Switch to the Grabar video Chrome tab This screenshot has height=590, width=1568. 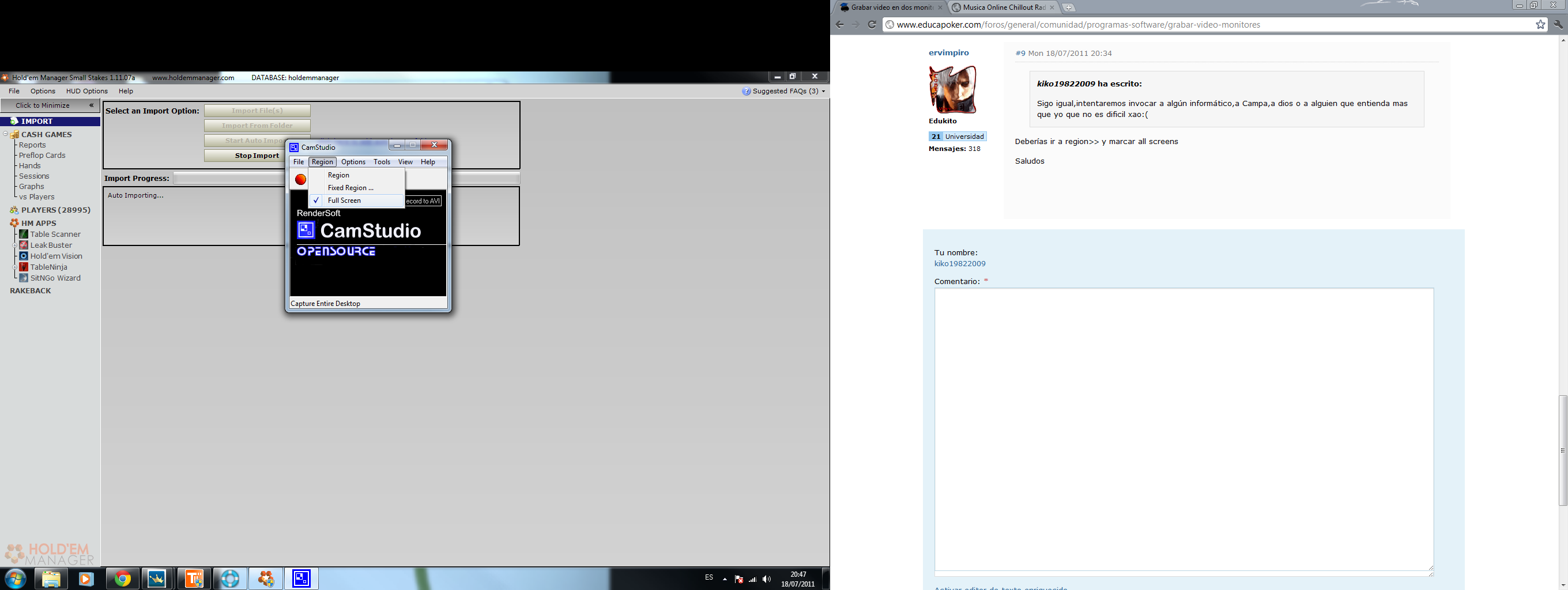[891, 7]
